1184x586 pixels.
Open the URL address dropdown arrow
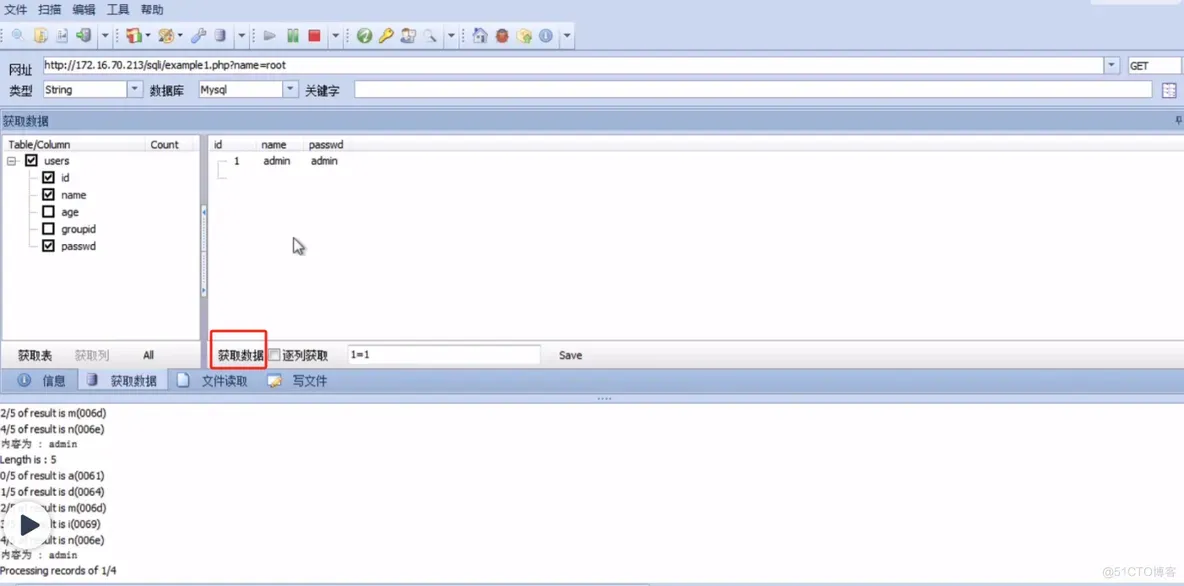(1112, 66)
